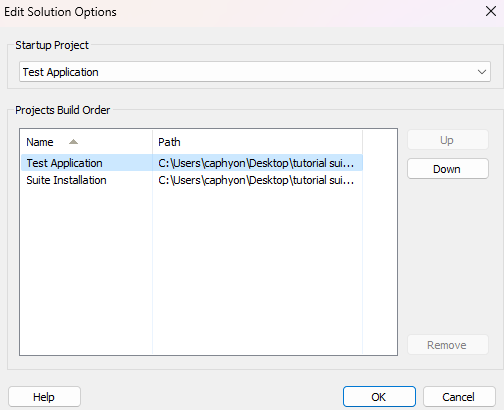Select the Suite Installation row
Screen dimensions: 504x410
point(192,180)
